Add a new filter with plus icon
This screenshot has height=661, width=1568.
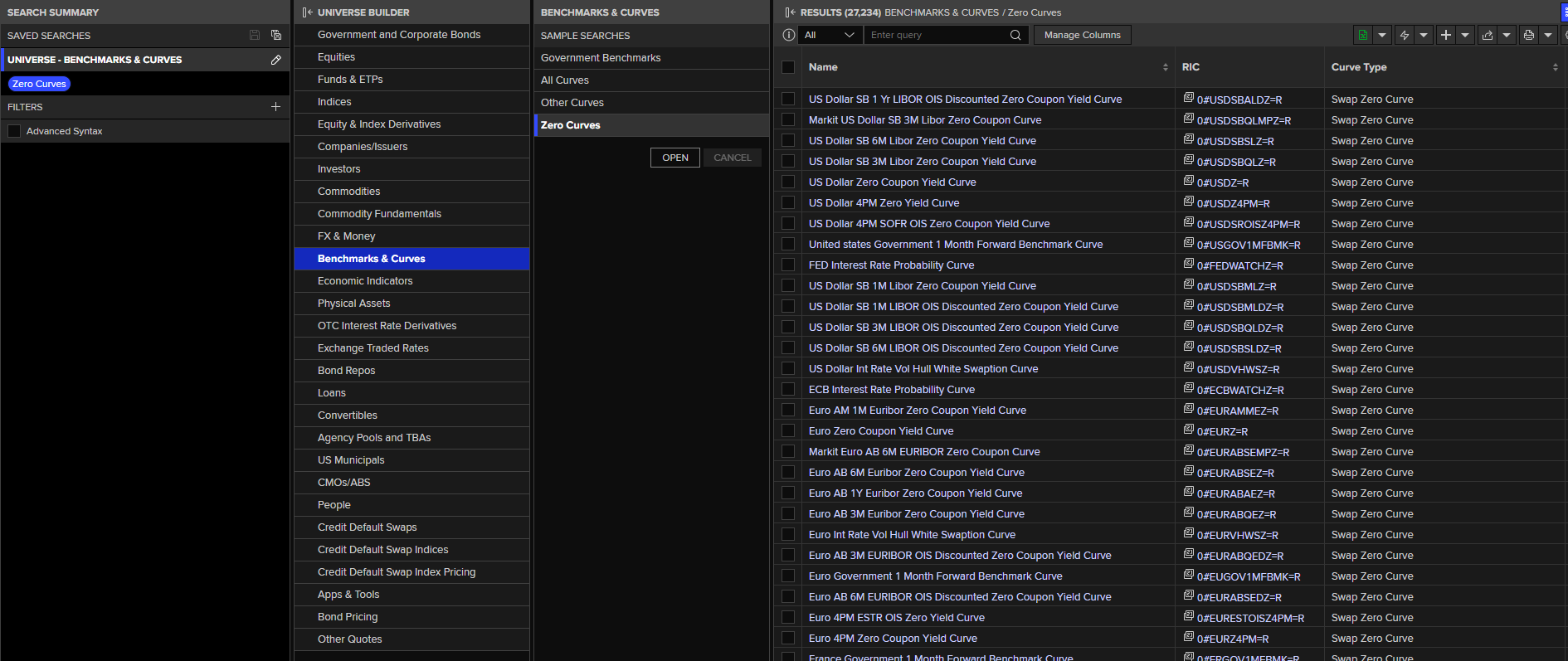[x=276, y=107]
